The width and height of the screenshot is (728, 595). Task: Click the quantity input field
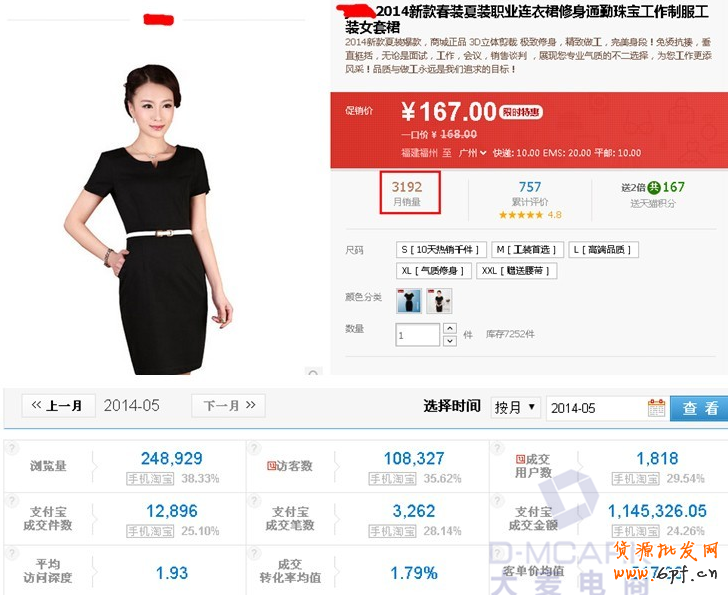pos(418,335)
